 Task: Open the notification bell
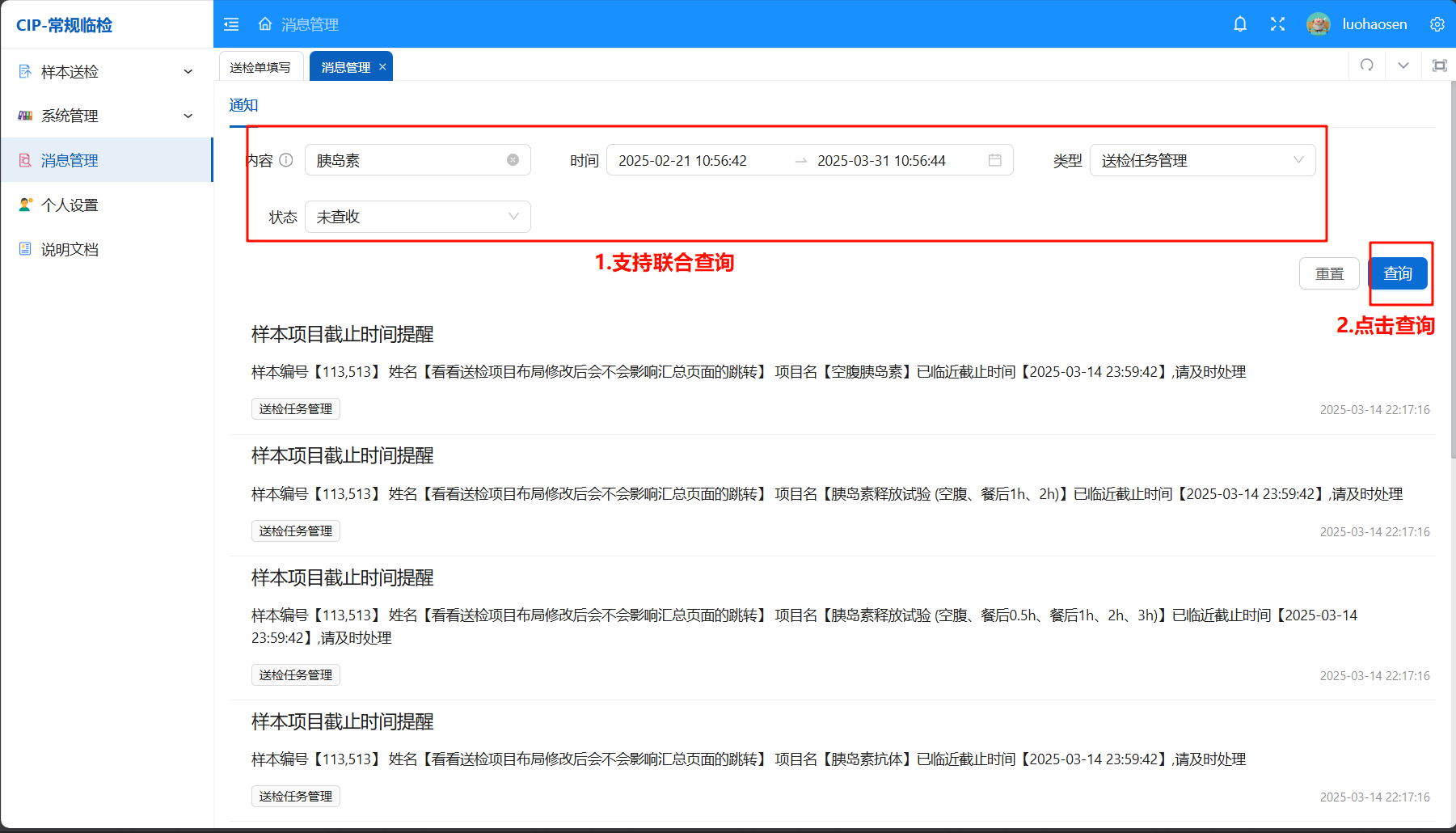pos(1239,24)
